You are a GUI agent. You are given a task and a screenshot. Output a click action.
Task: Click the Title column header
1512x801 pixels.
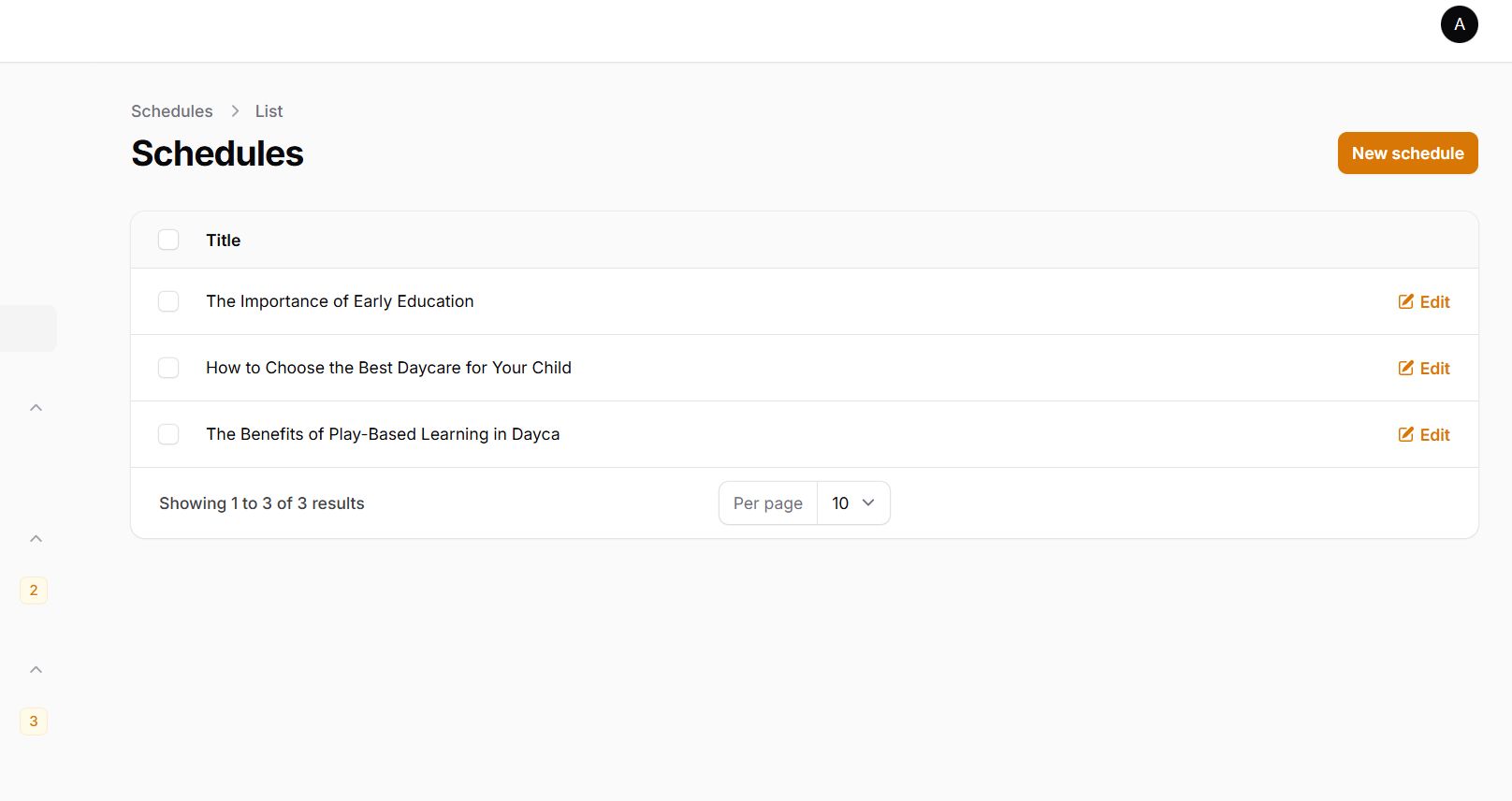tap(224, 240)
